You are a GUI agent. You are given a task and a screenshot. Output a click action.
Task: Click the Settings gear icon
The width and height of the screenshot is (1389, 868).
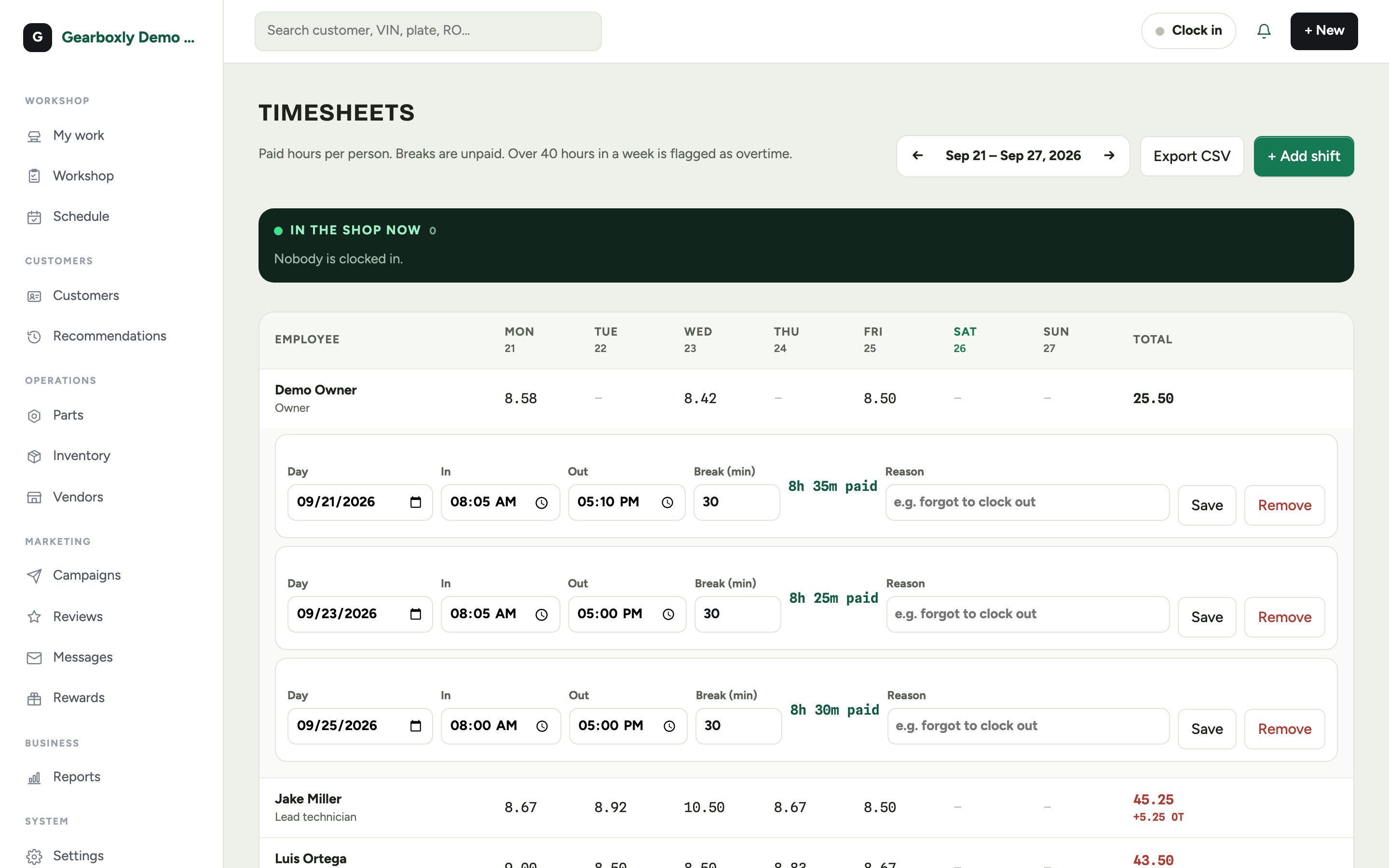click(x=34, y=856)
